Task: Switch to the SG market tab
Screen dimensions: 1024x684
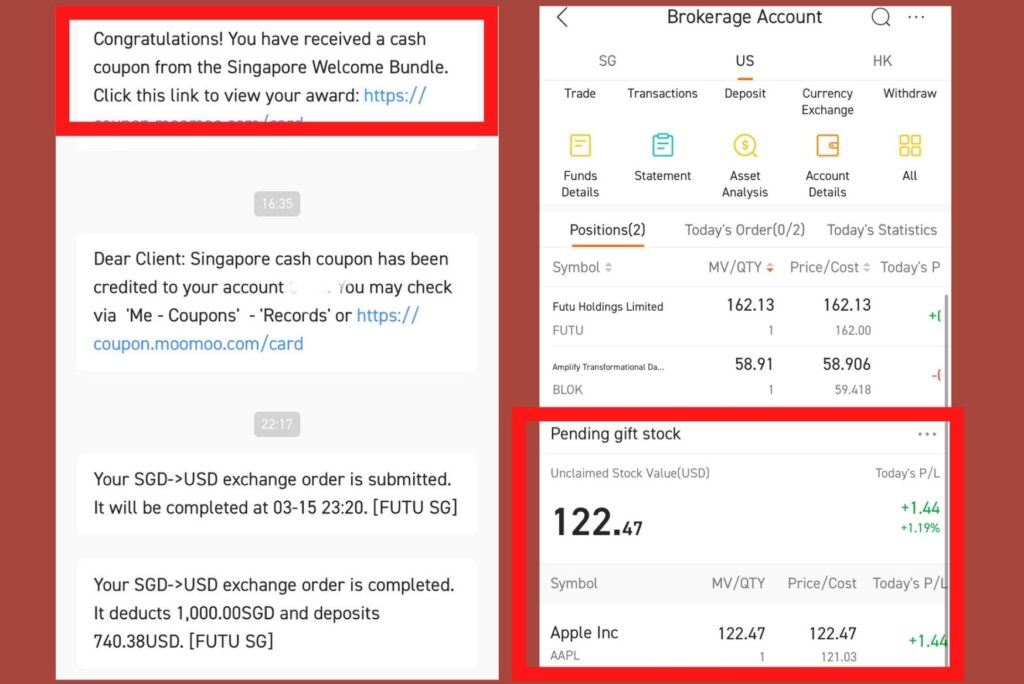Action: tap(607, 61)
